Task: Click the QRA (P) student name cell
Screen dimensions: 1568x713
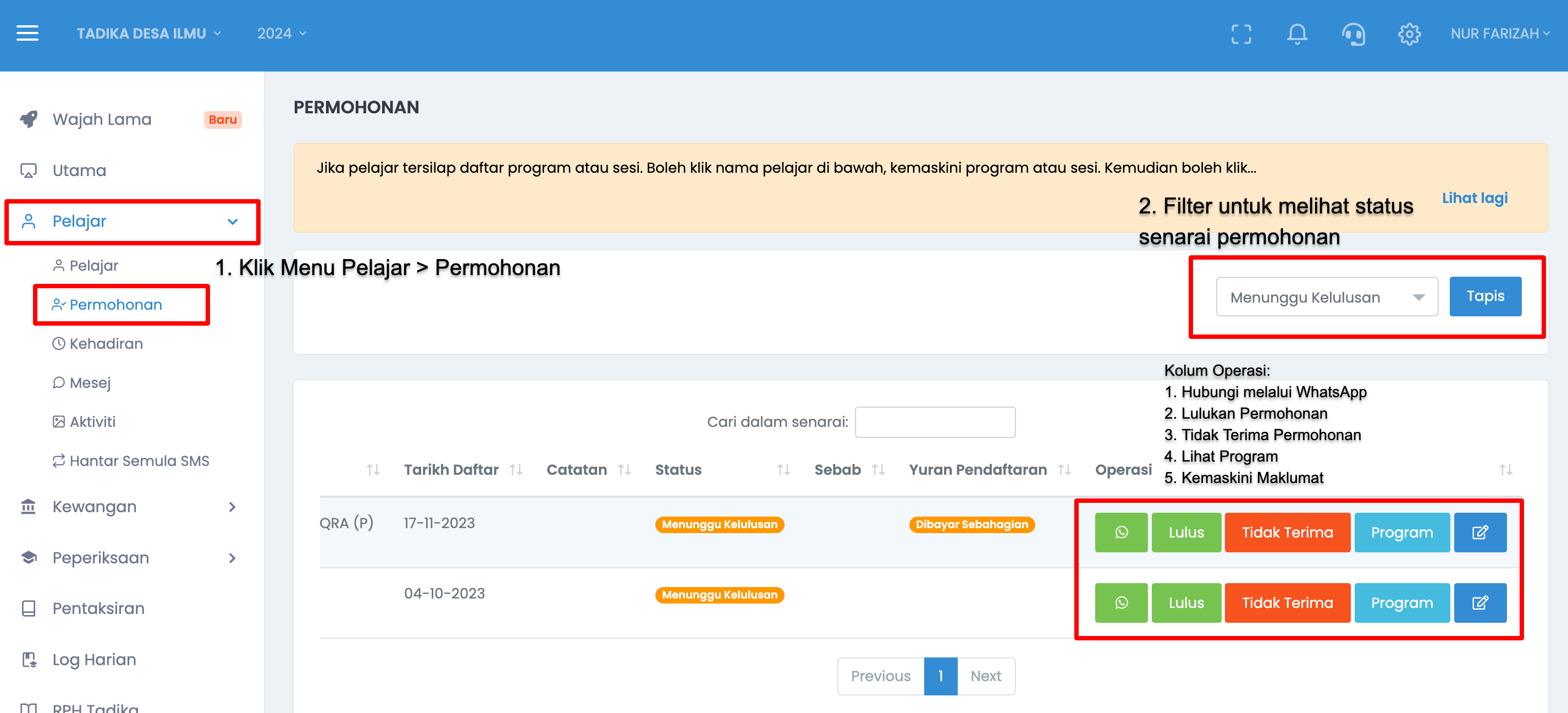Action: click(346, 523)
